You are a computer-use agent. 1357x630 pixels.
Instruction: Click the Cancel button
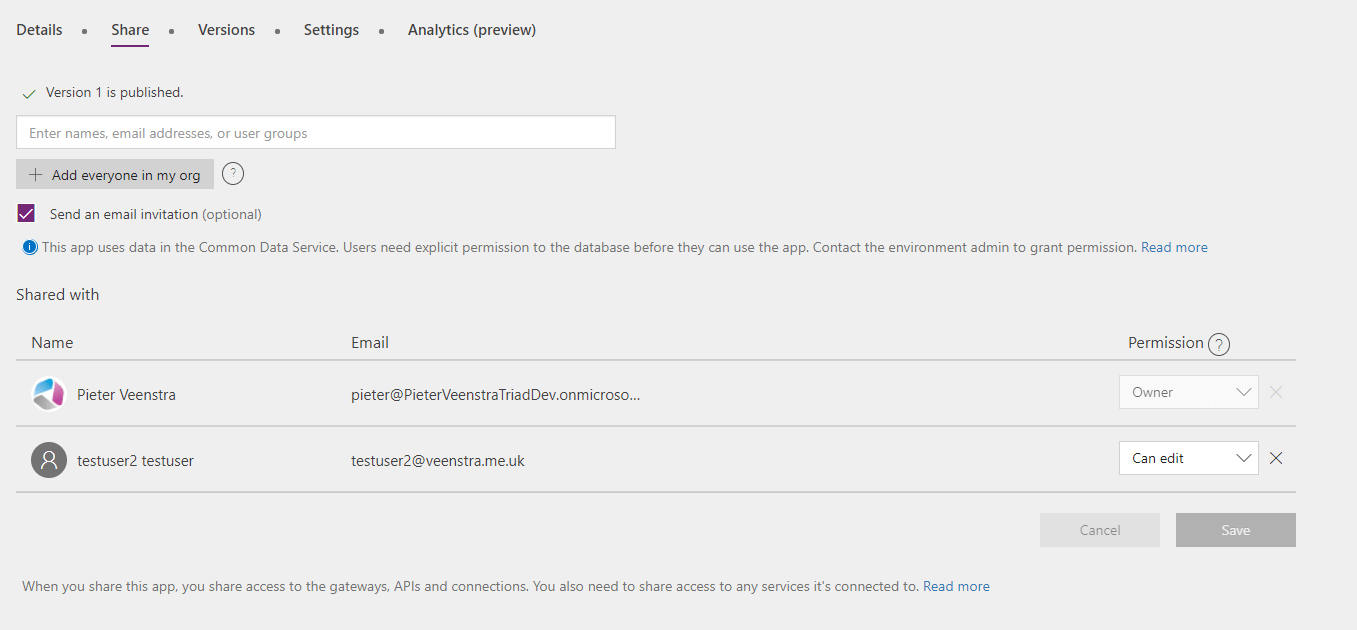[x=1100, y=530]
